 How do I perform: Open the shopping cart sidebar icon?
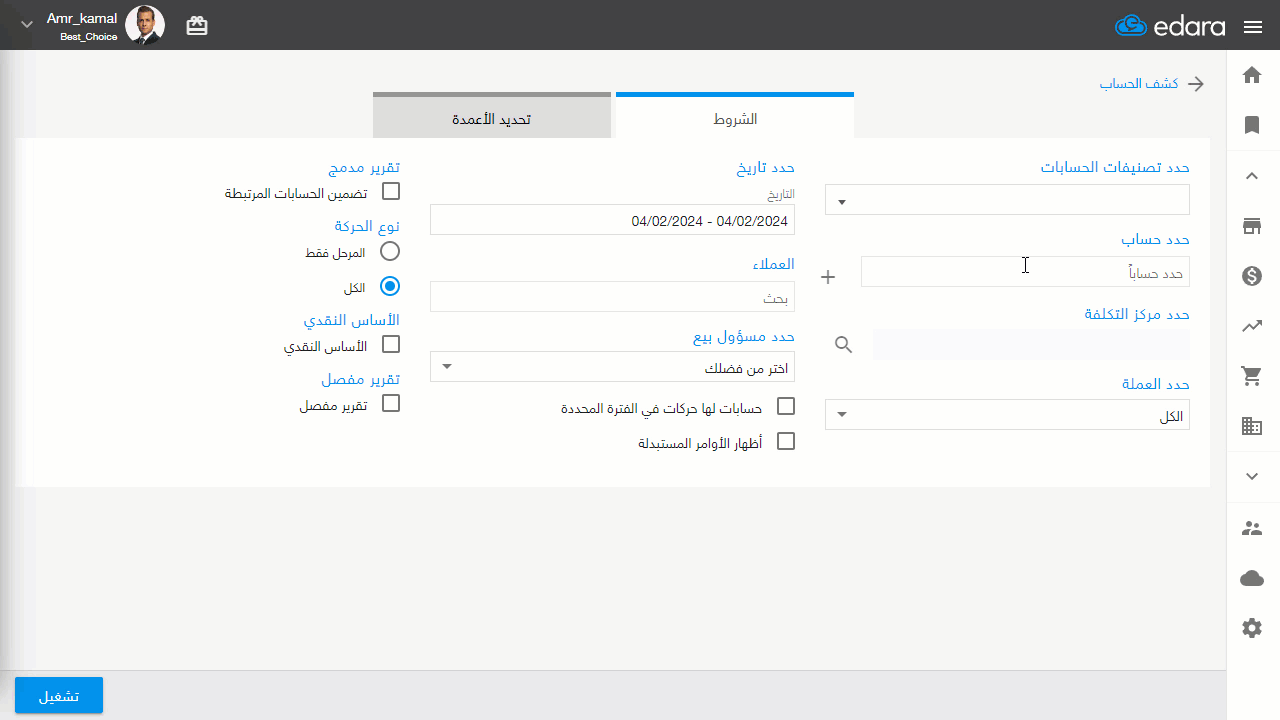(x=1252, y=376)
